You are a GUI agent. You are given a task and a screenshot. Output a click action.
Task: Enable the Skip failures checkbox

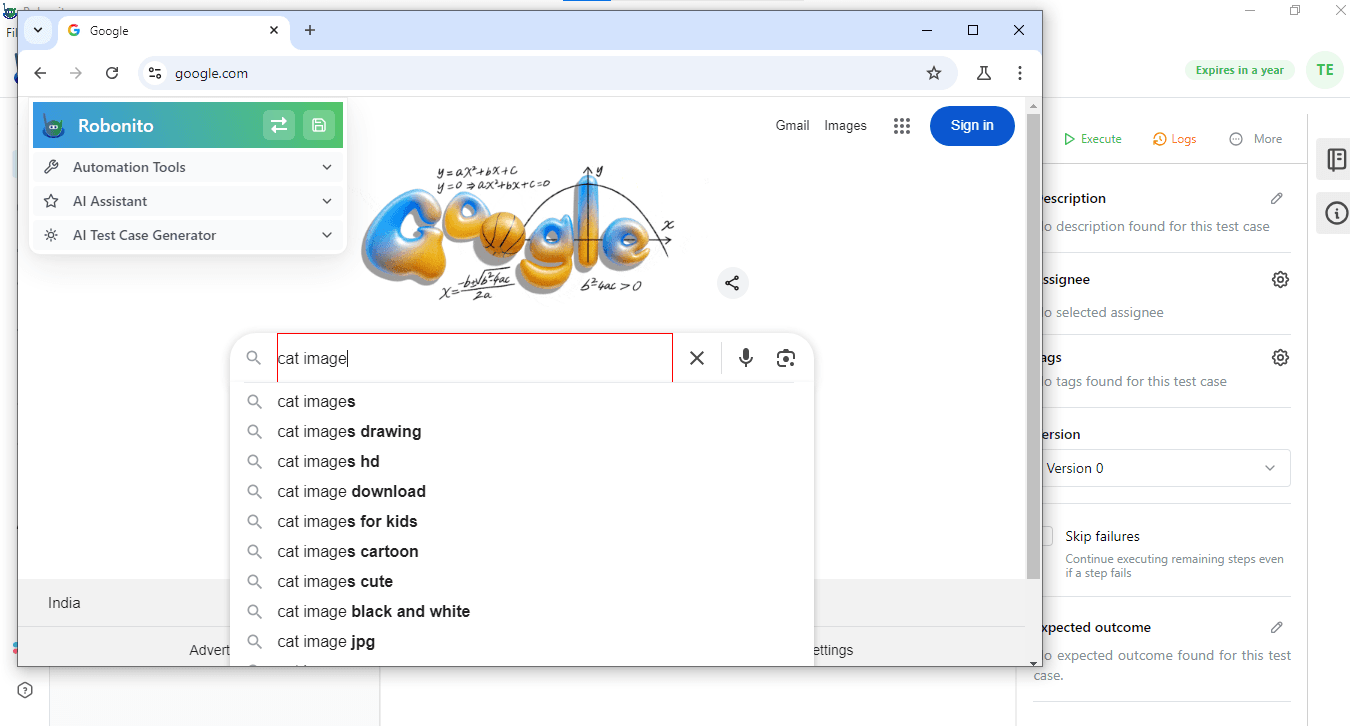click(x=1046, y=536)
